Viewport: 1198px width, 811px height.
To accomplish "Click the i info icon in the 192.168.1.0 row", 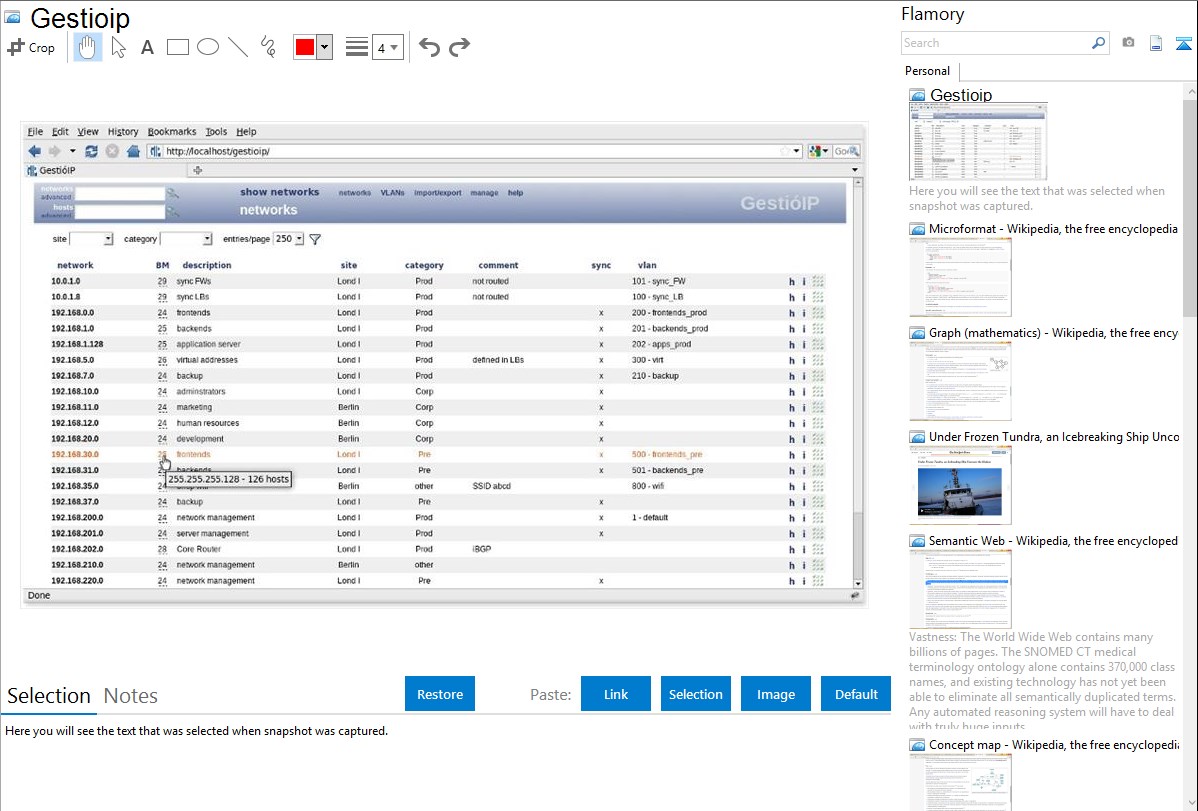I will coord(804,329).
